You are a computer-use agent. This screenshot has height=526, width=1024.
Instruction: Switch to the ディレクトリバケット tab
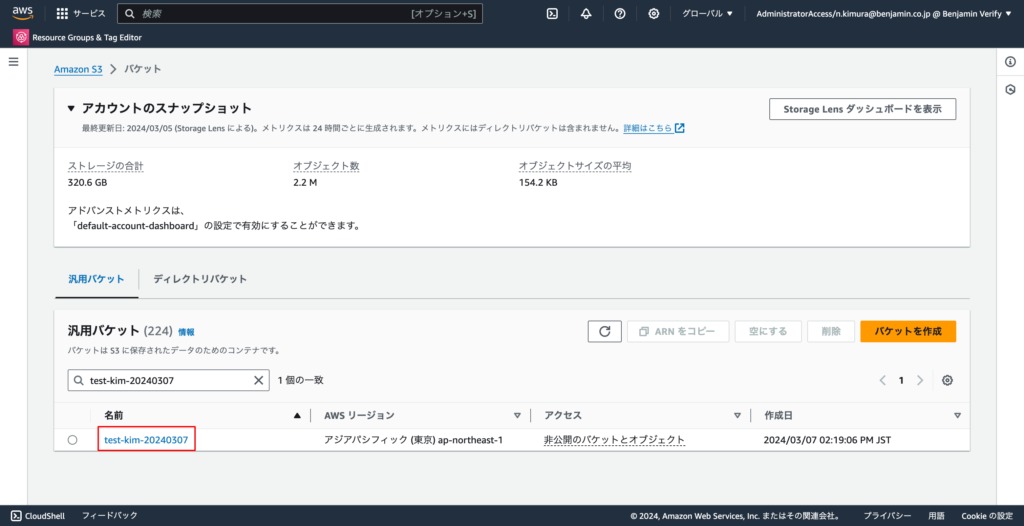coord(200,279)
